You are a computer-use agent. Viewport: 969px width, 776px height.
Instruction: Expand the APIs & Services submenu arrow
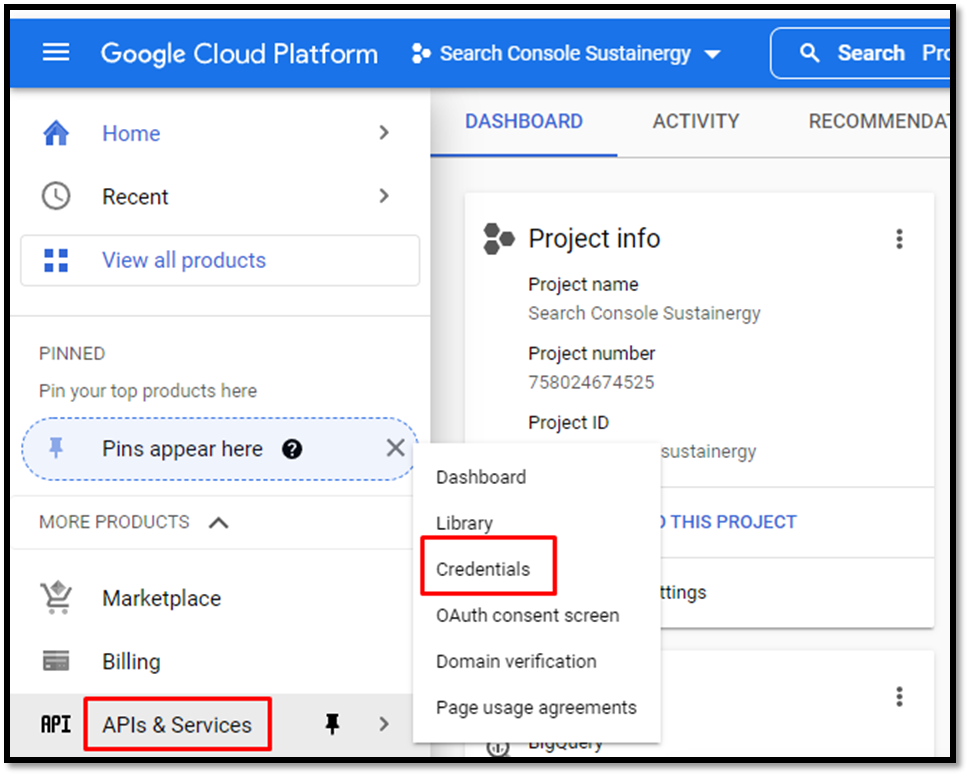[x=384, y=724]
